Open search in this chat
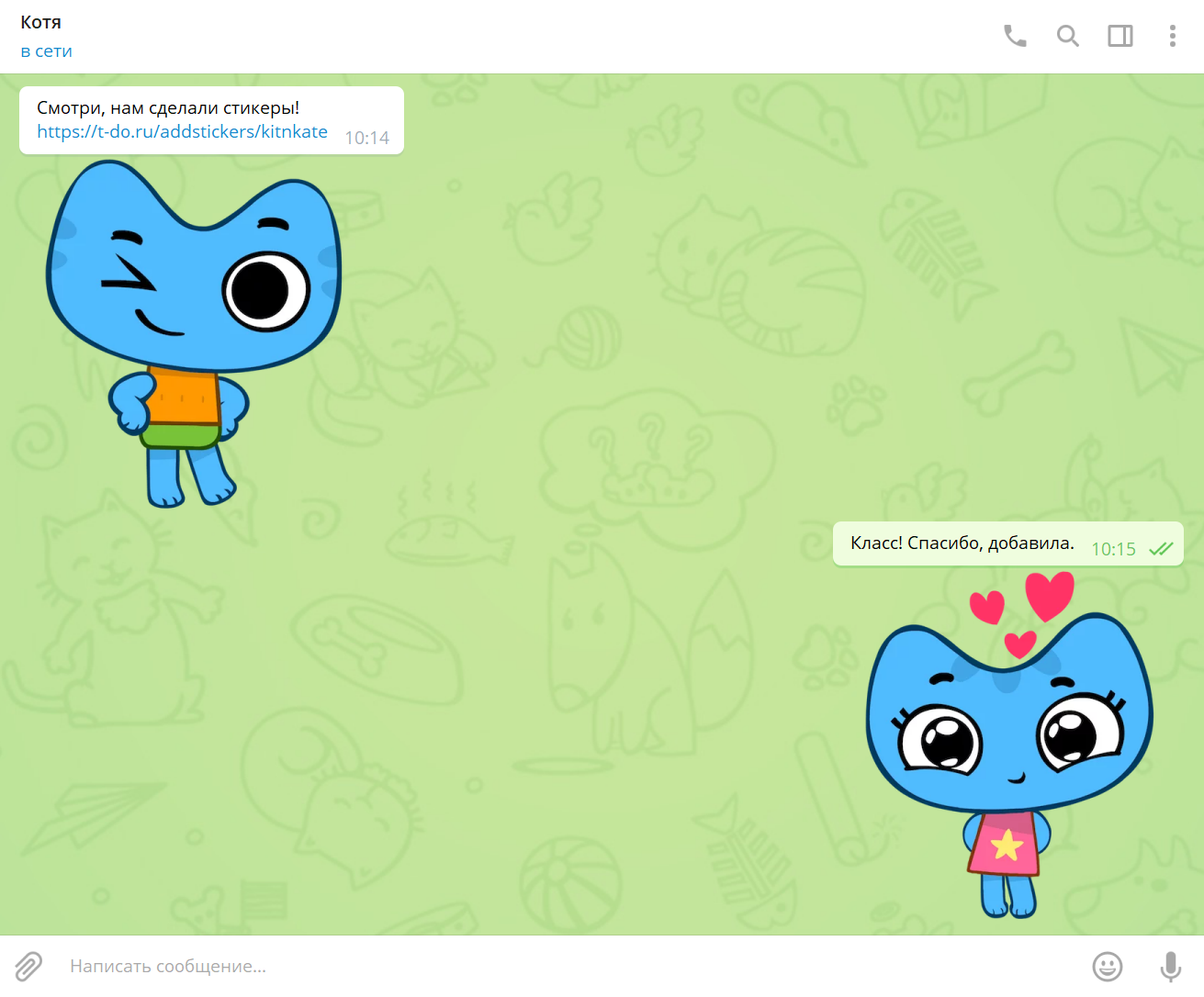This screenshot has height=997, width=1204. (1067, 36)
